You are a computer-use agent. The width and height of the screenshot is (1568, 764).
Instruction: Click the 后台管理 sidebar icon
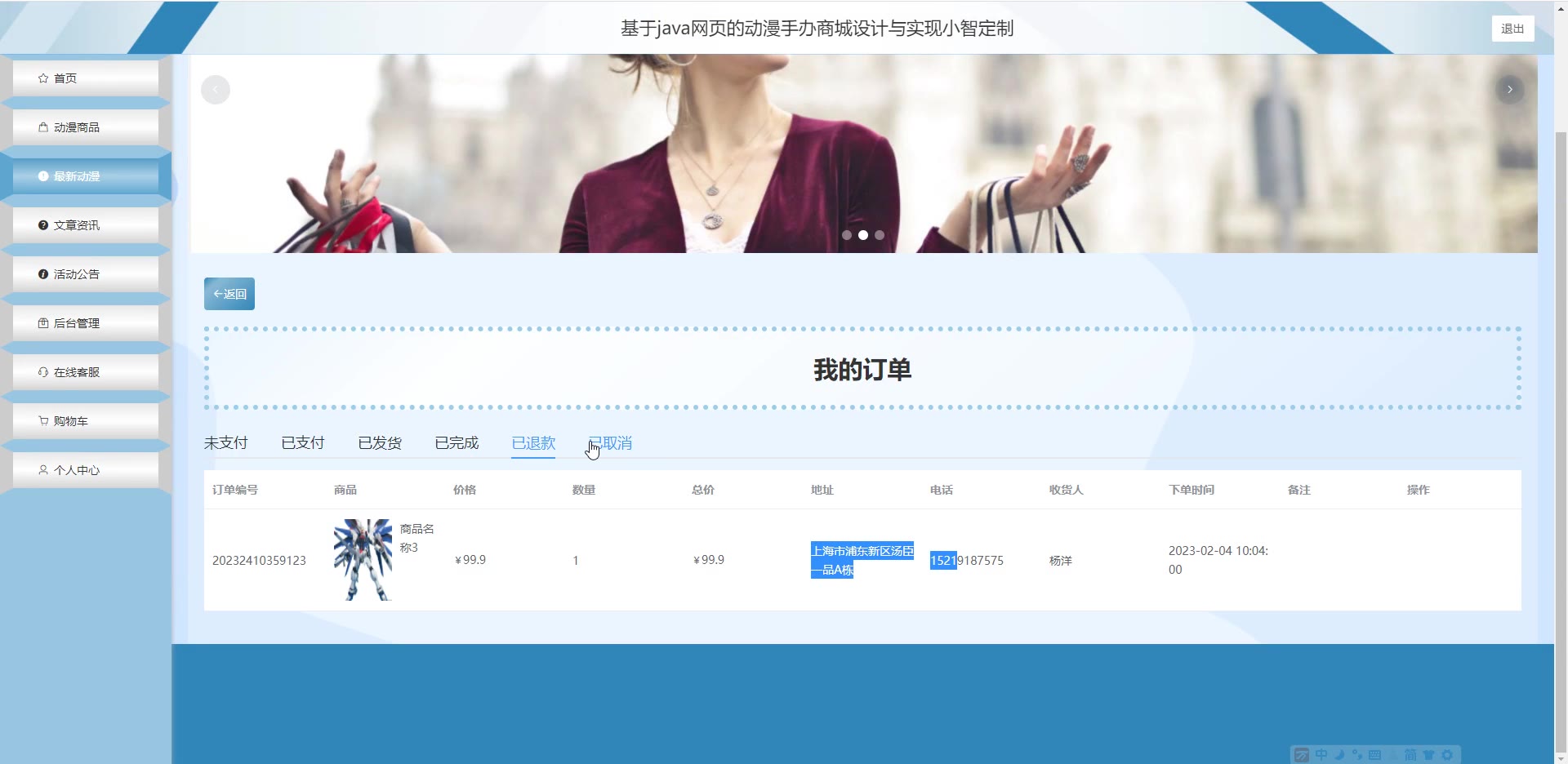pyautogui.click(x=43, y=323)
